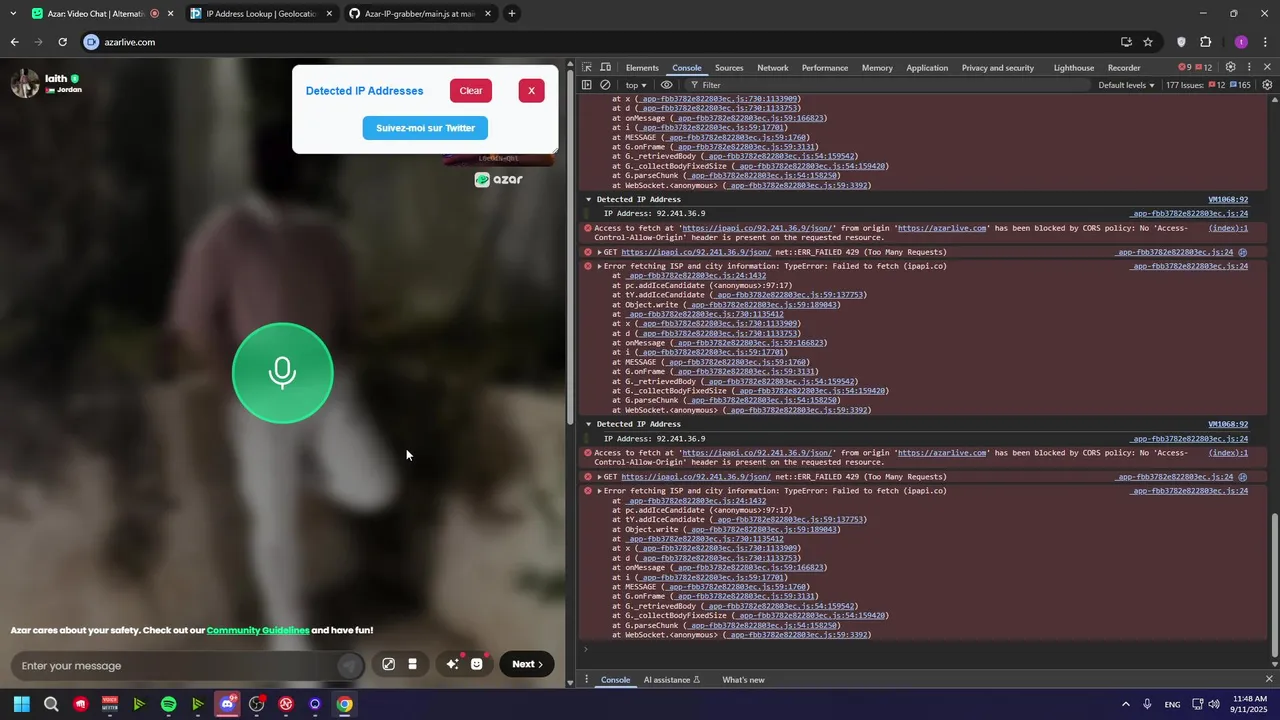Switch to the Network panel tab
The width and height of the screenshot is (1280, 720).
click(773, 68)
